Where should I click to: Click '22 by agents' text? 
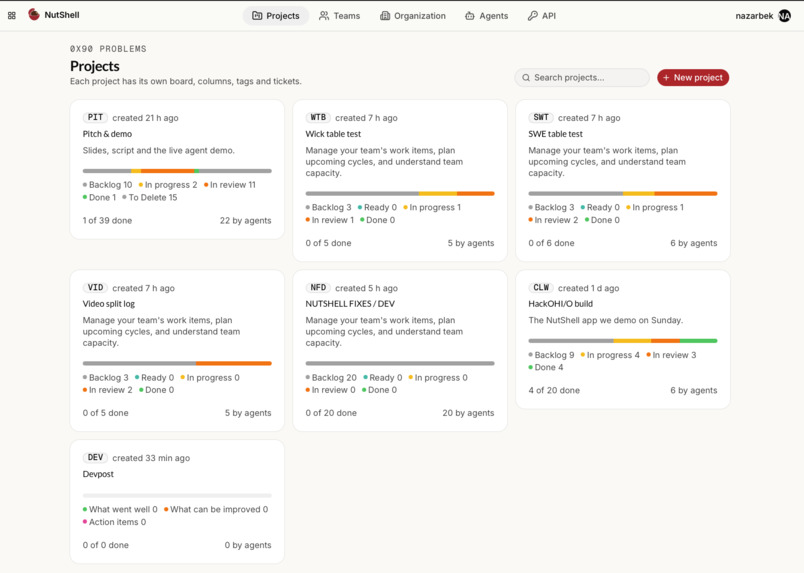tap(246, 221)
